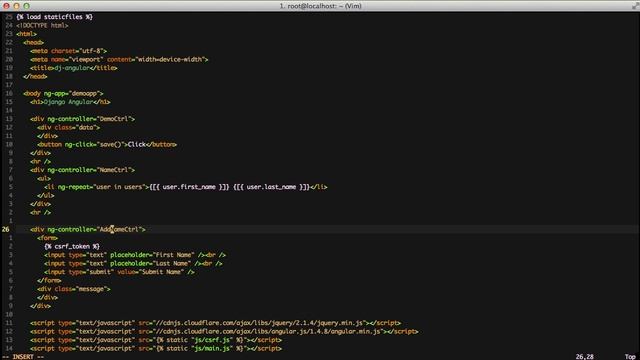
Task: Click the body ng-app="demoapp" line
Action: tap(63, 93)
